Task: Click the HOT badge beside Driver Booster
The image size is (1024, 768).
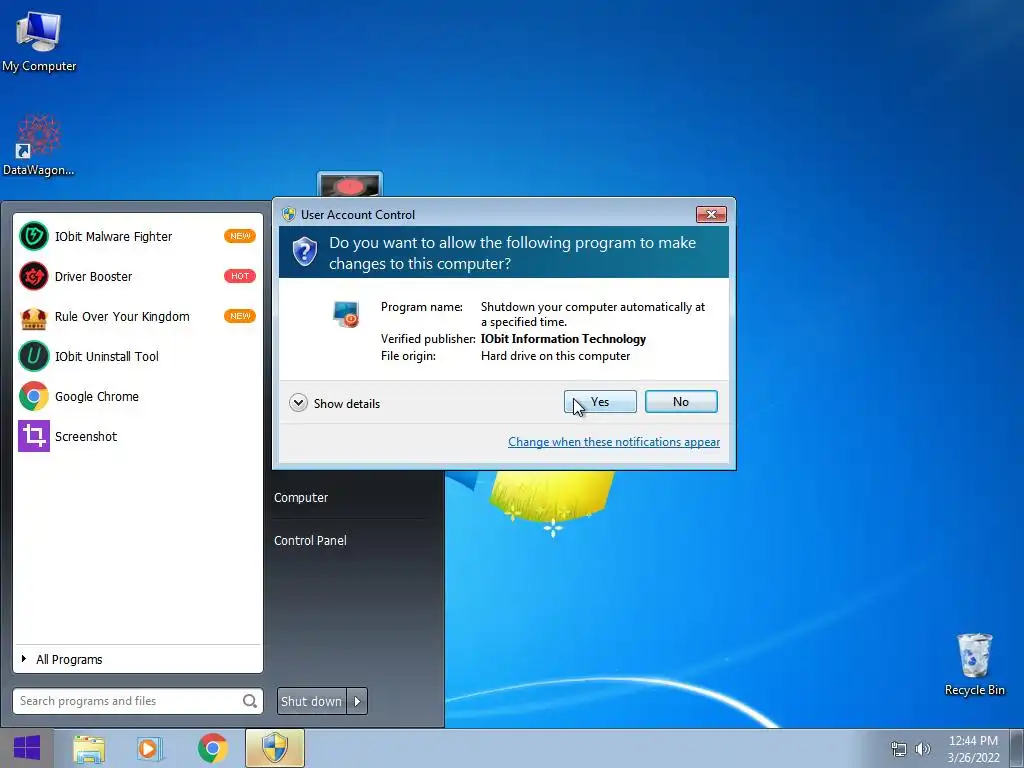Action: tap(240, 276)
